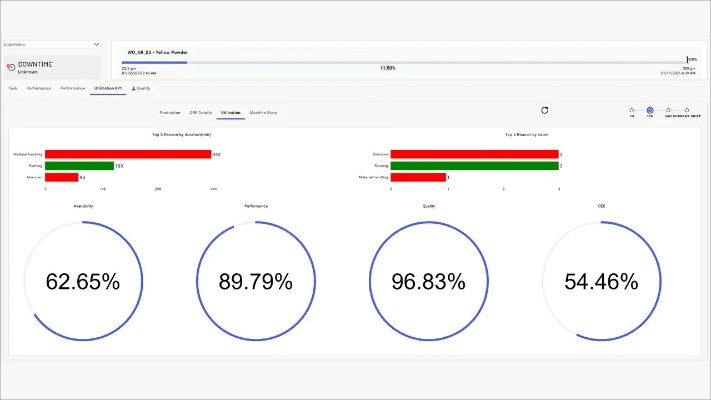The width and height of the screenshot is (711, 400).
Task: Switch to the Machine State sub-tab
Action: [x=264, y=113]
